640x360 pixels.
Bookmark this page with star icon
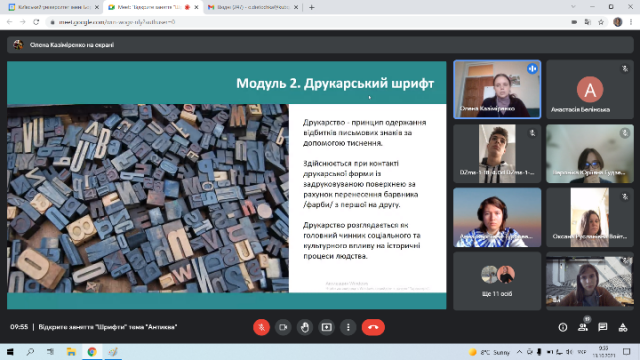(601, 22)
